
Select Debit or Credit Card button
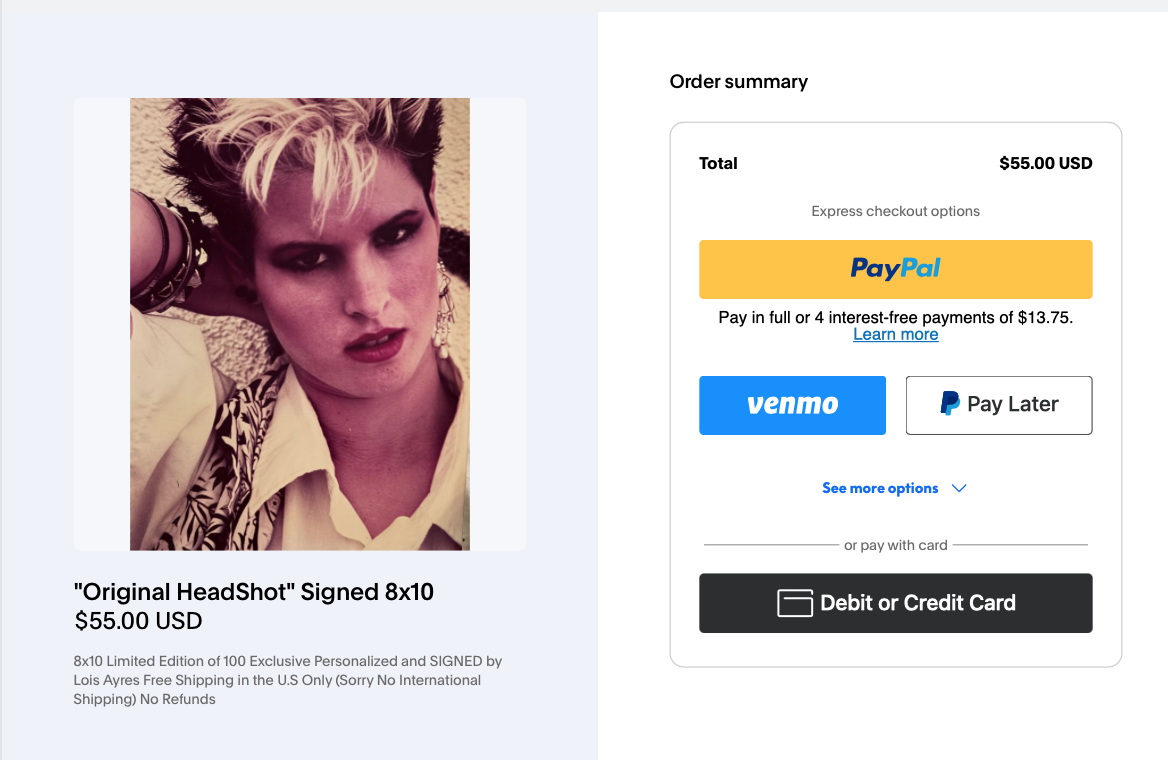[895, 603]
